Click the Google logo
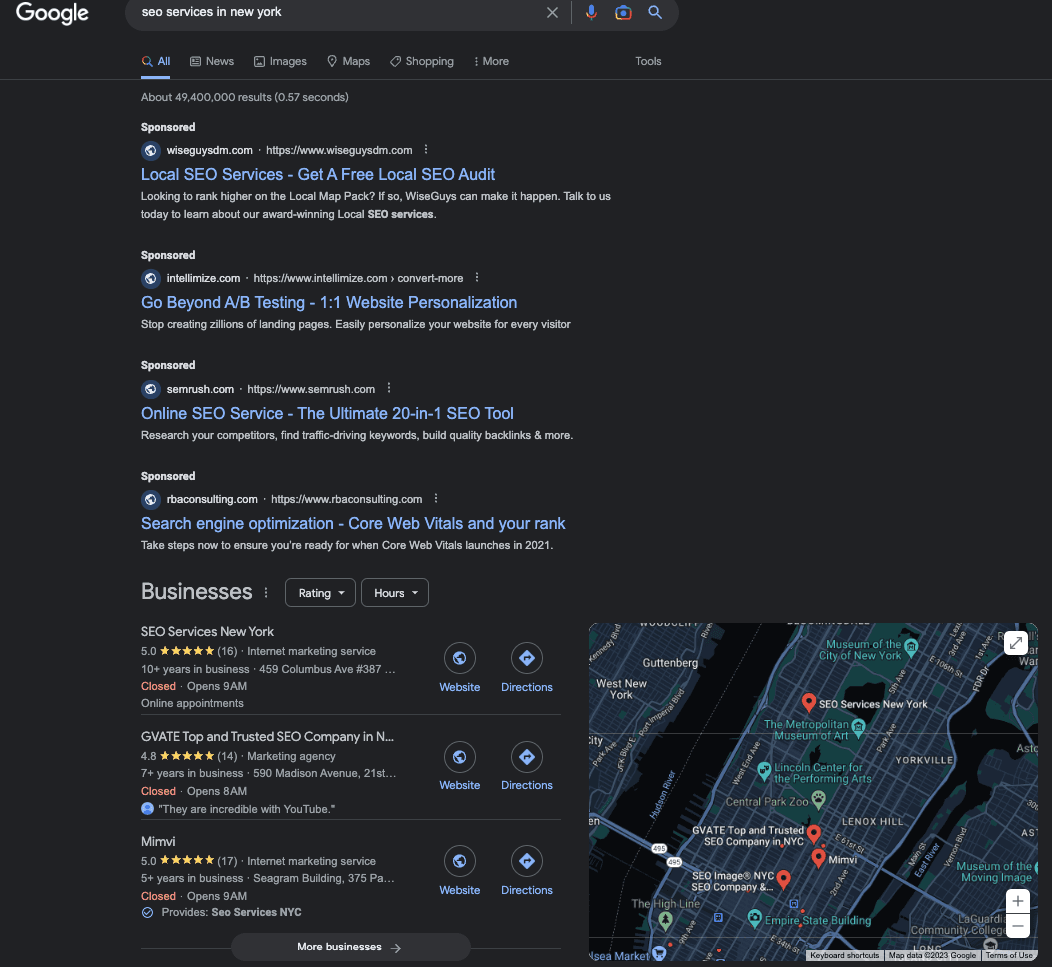Screen dimensions: 1052x967 tap(52, 13)
